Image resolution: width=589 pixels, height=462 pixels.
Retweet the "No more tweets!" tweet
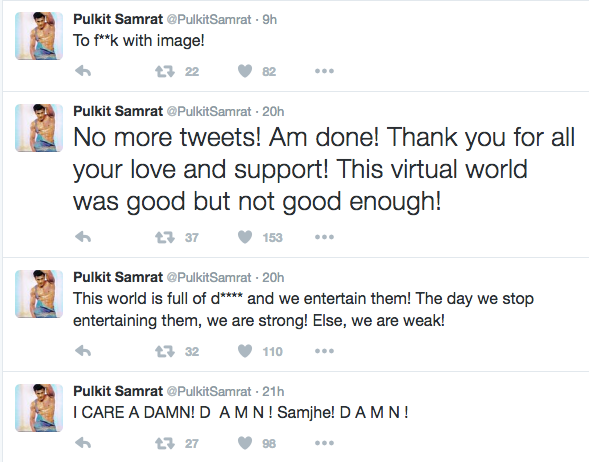point(165,237)
